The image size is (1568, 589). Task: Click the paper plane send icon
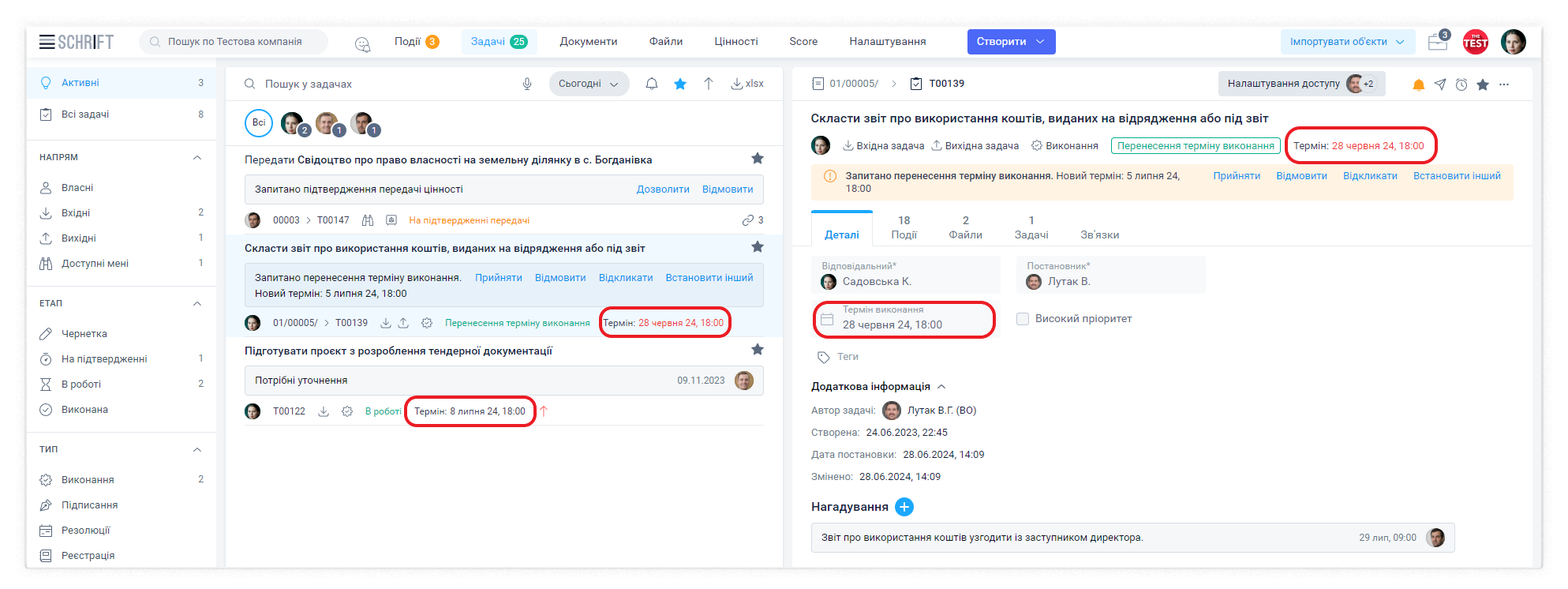pos(1440,84)
